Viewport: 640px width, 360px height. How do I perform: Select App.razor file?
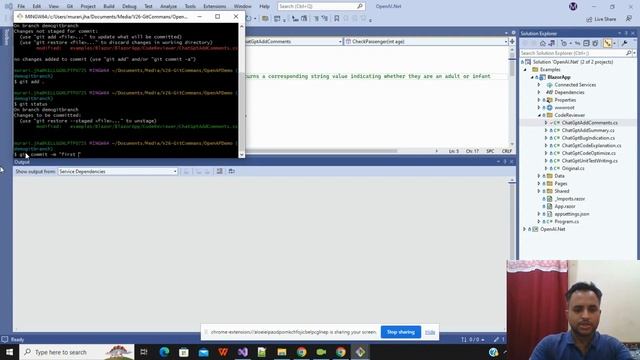point(565,207)
